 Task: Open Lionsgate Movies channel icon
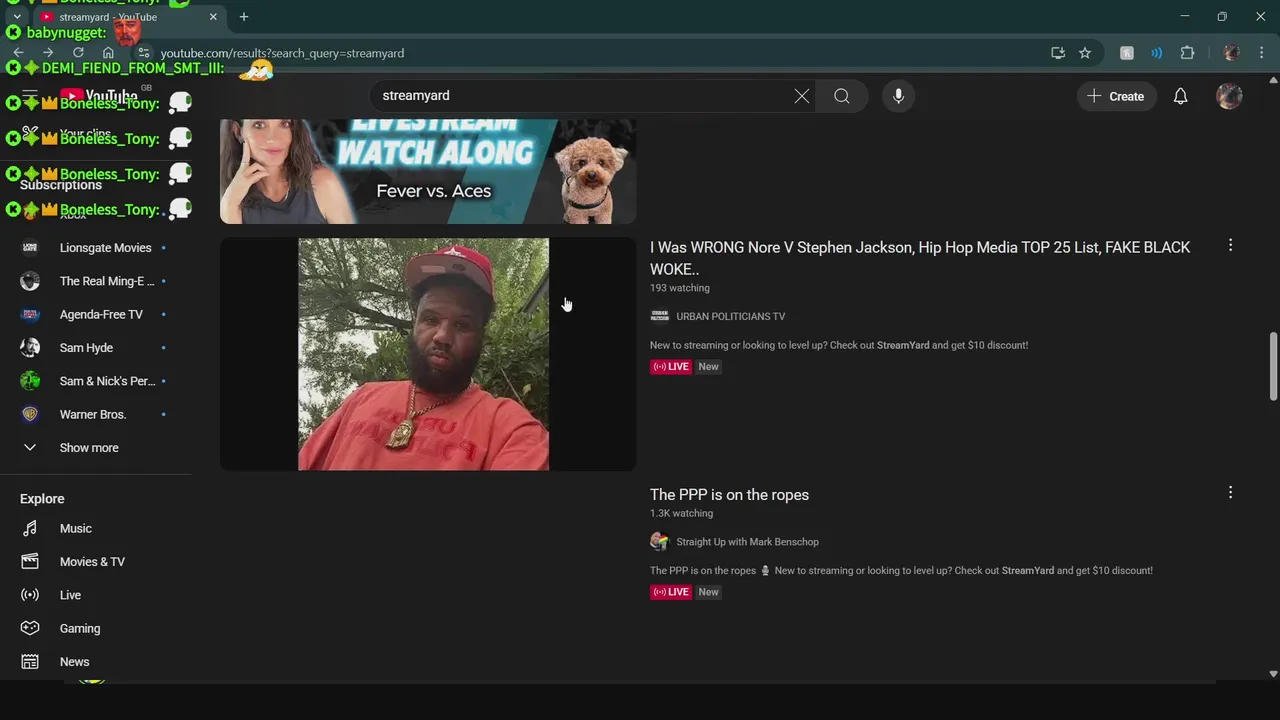tap(30, 248)
